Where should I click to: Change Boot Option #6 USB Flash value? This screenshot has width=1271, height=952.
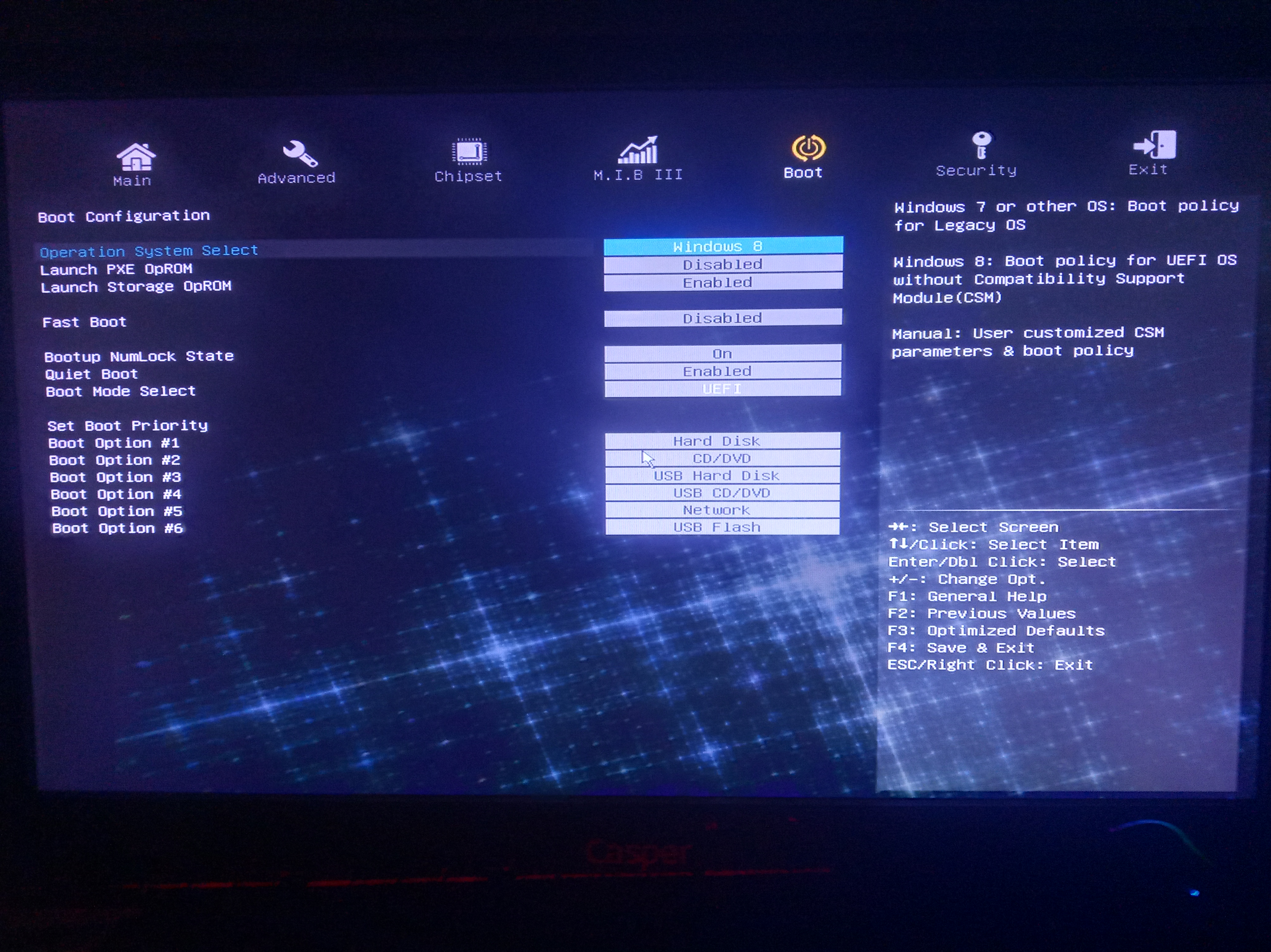click(722, 527)
